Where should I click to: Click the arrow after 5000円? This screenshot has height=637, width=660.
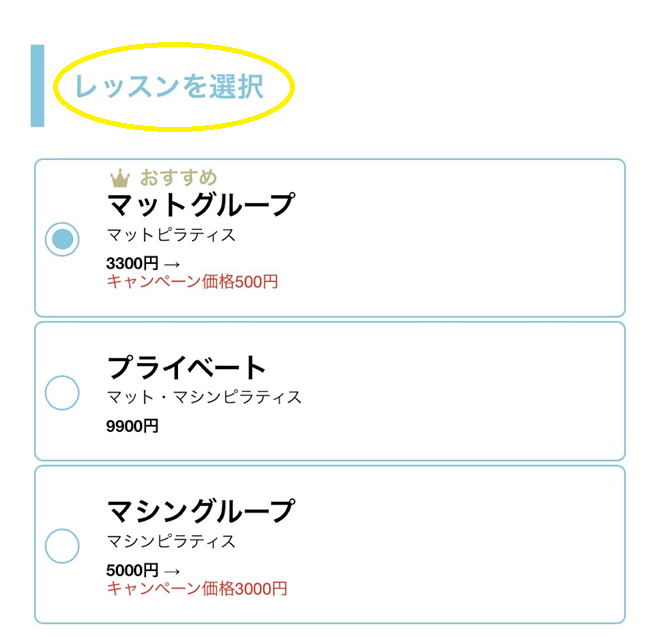tap(171, 570)
